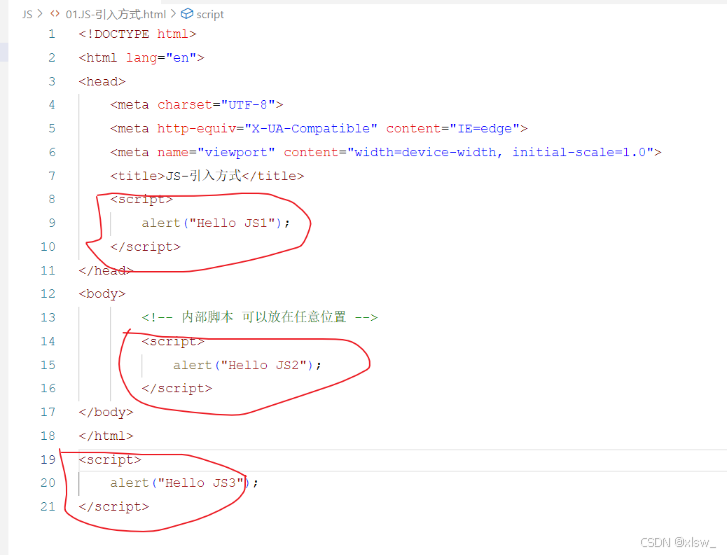Open the 01.JS-引入方式.html breadcrumb file

click(115, 14)
